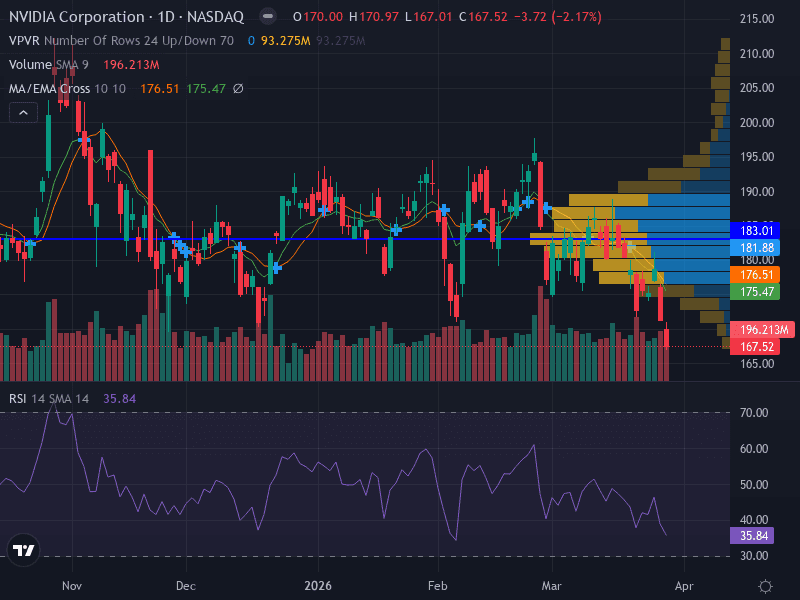Image resolution: width=800 pixels, height=600 pixels.
Task: Click the Feb date on time axis
Action: tap(438, 586)
